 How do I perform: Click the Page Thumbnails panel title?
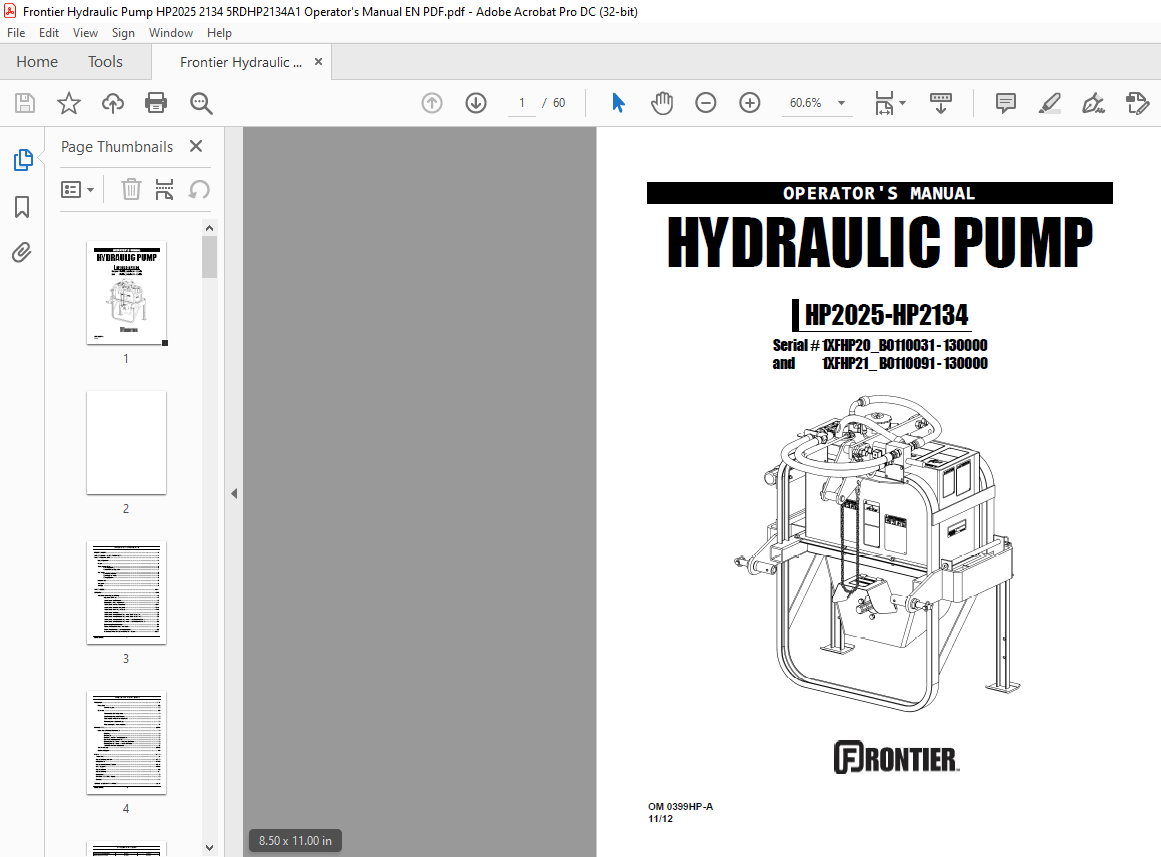117,147
